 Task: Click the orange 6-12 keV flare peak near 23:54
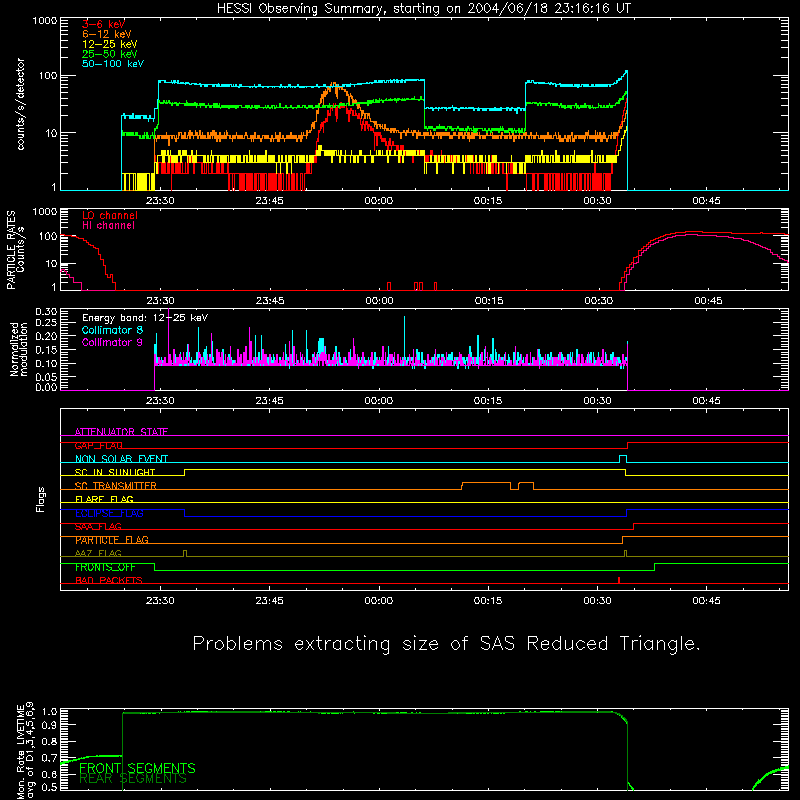335,85
